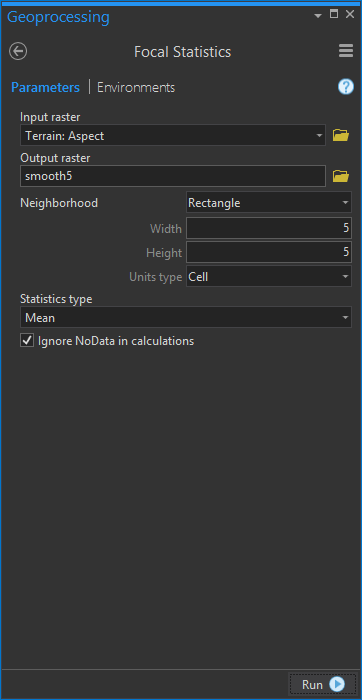Select the Parameters tab

45,88
